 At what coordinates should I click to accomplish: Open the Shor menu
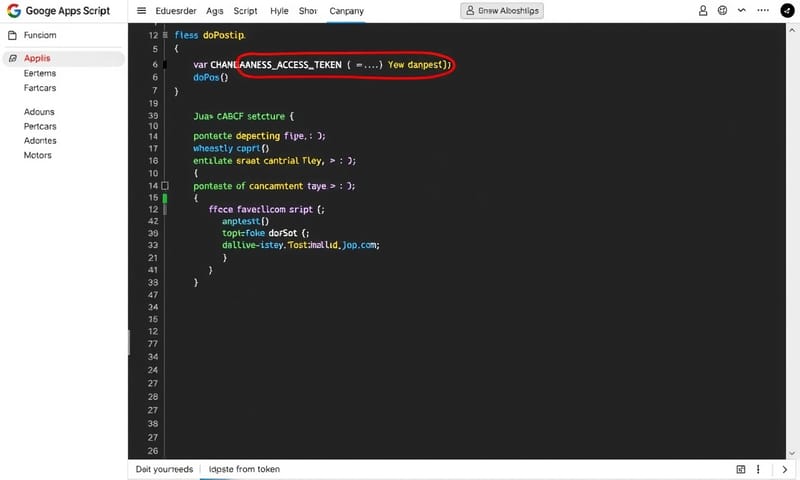308,11
